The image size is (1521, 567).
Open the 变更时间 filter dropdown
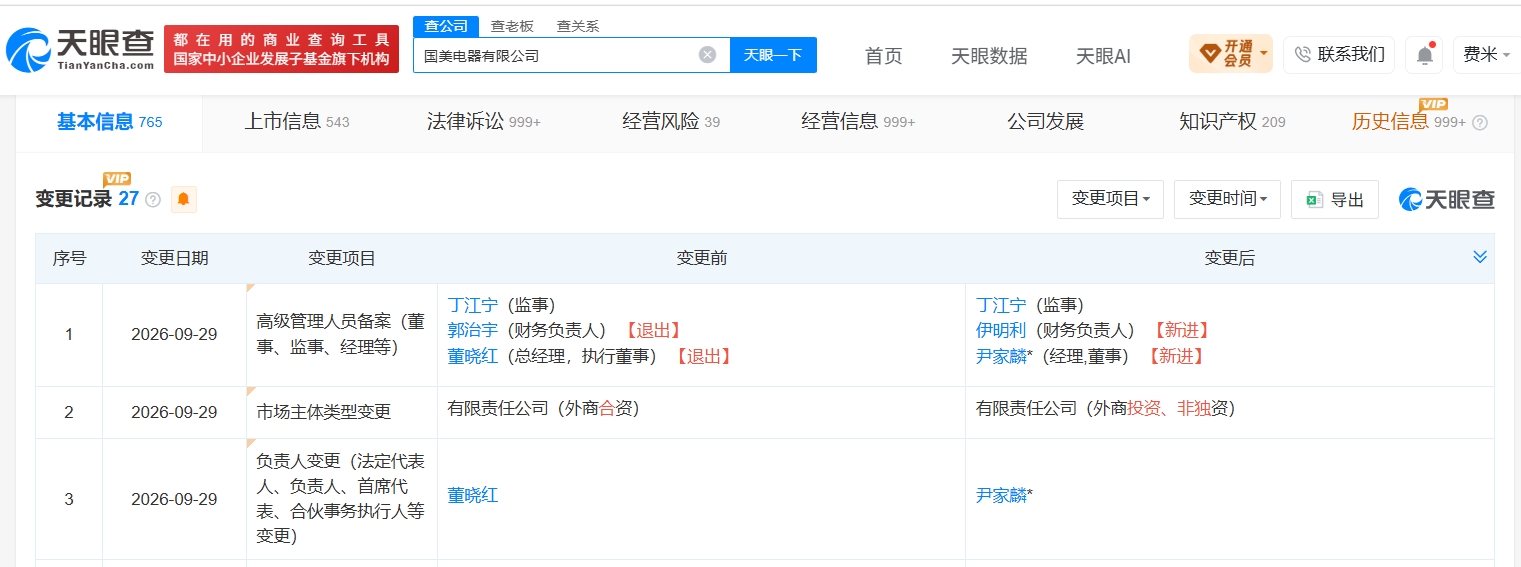coord(1228,199)
